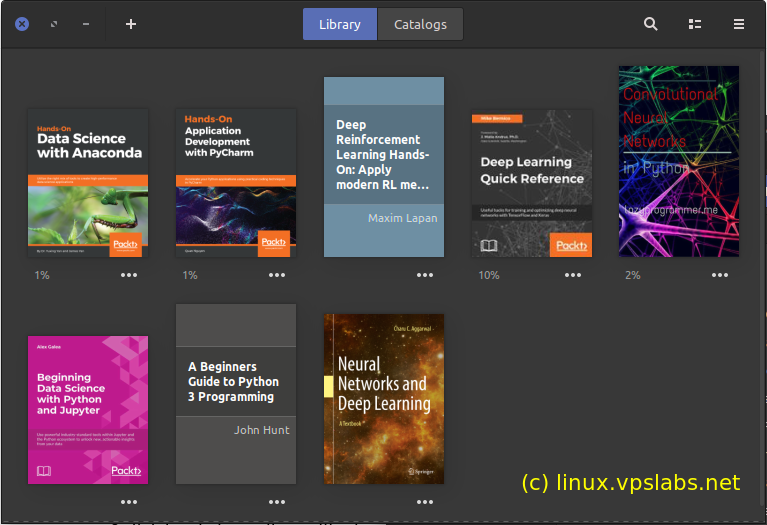Open more options for Deep Learning Quick Reference
The width and height of the screenshot is (767, 525).
573,275
